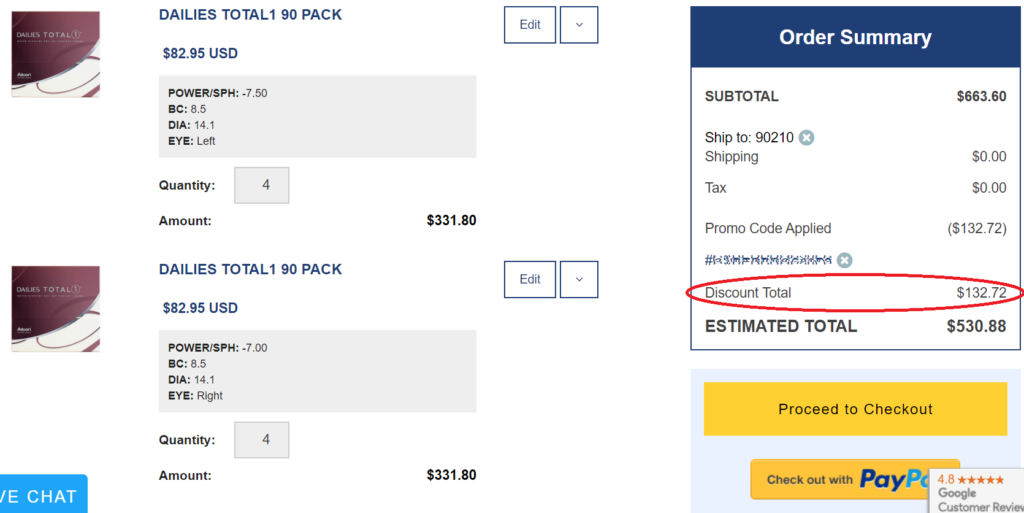Edit the Right eye Dailies Total1 item
Screen dimensions: 1024x513
click(530, 280)
